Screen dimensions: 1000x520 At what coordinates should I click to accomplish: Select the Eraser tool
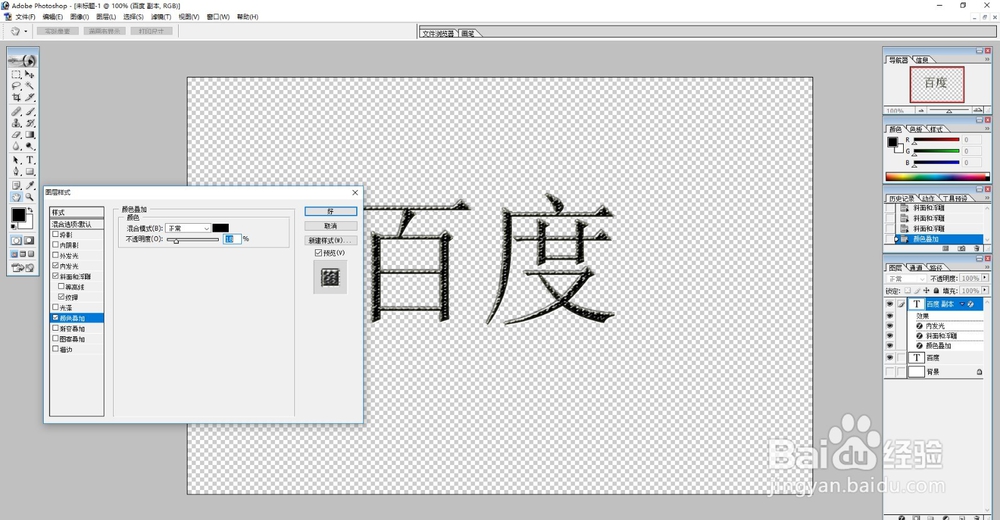[x=17, y=135]
